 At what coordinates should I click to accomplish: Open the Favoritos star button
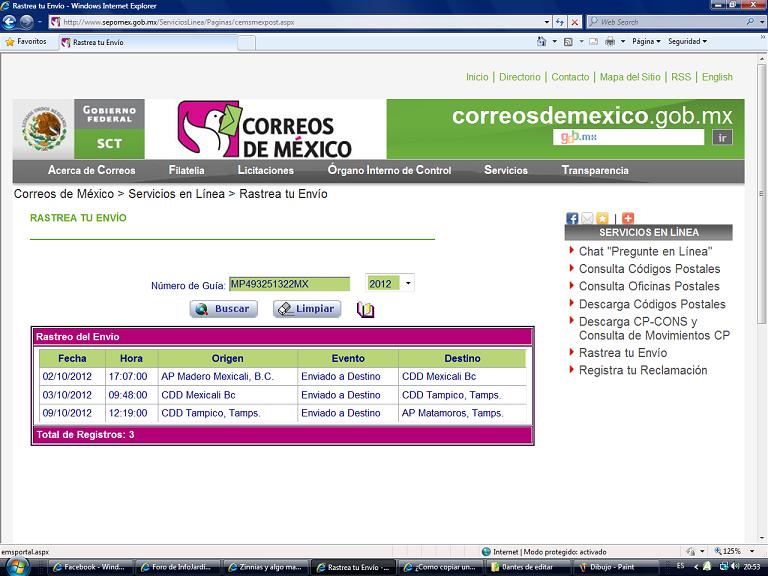click(x=26, y=42)
